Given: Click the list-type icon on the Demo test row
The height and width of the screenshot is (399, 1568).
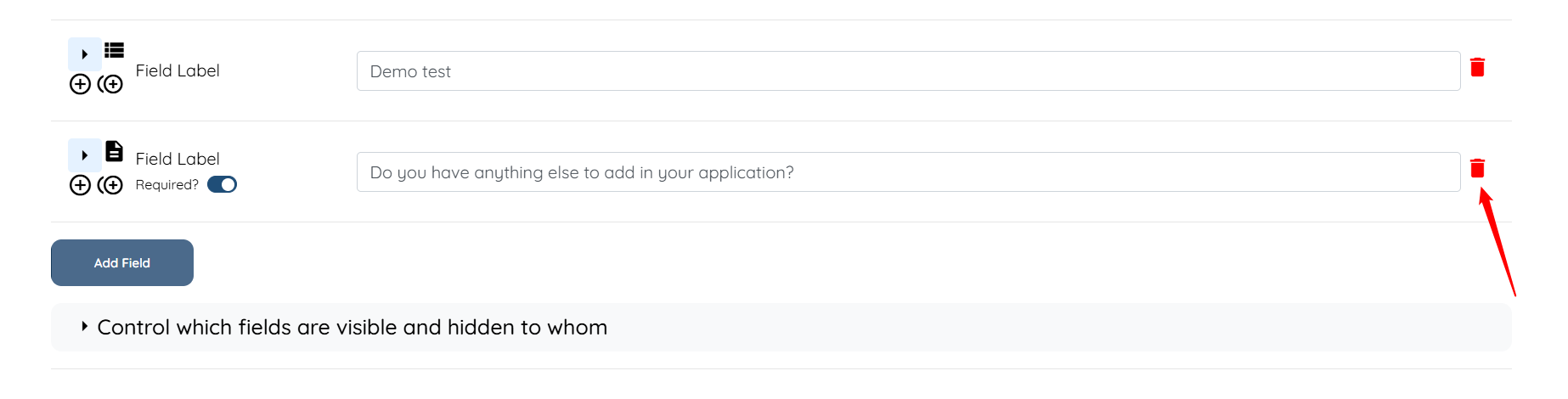Looking at the screenshot, I should tap(114, 51).
